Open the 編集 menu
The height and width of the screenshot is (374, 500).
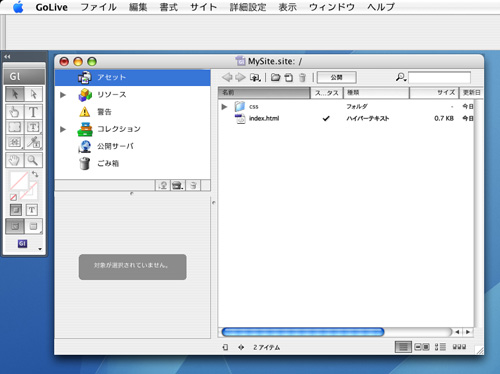click(x=138, y=7)
